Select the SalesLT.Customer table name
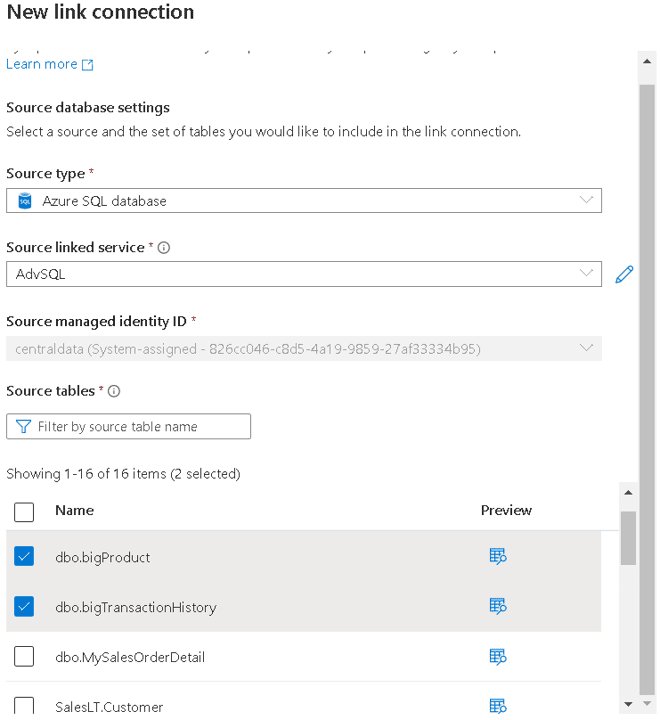Viewport: 660px width, 720px height. (109, 707)
